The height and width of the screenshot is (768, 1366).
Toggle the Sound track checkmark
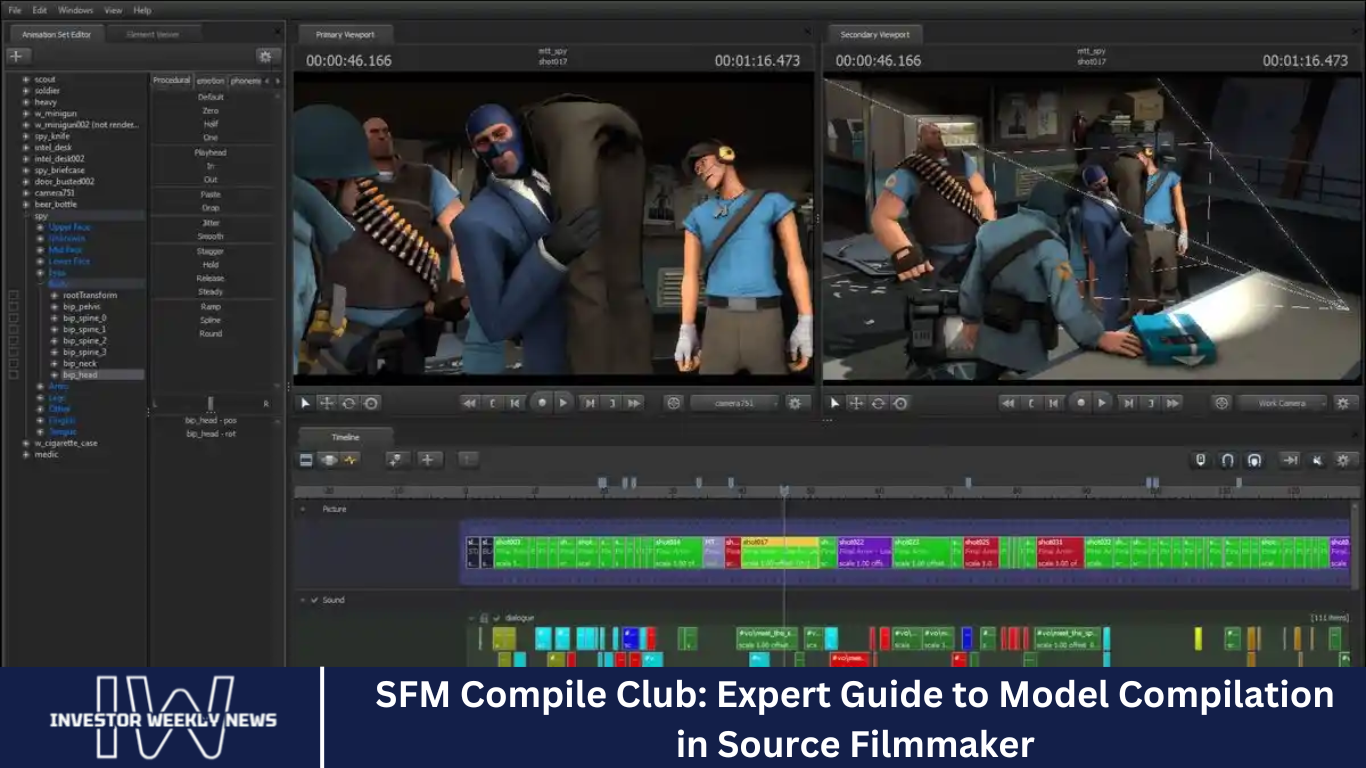click(x=314, y=600)
